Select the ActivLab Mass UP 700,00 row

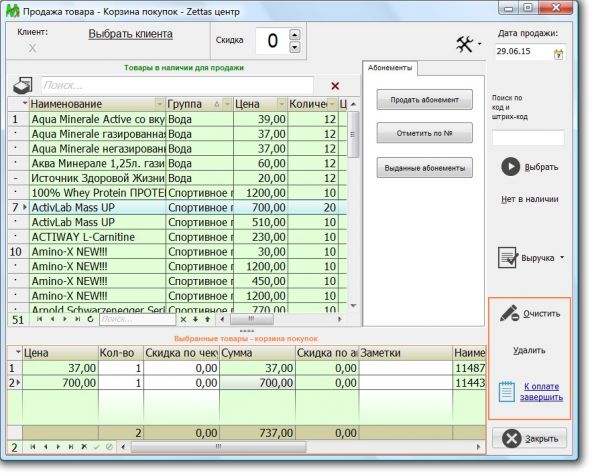point(98,206)
